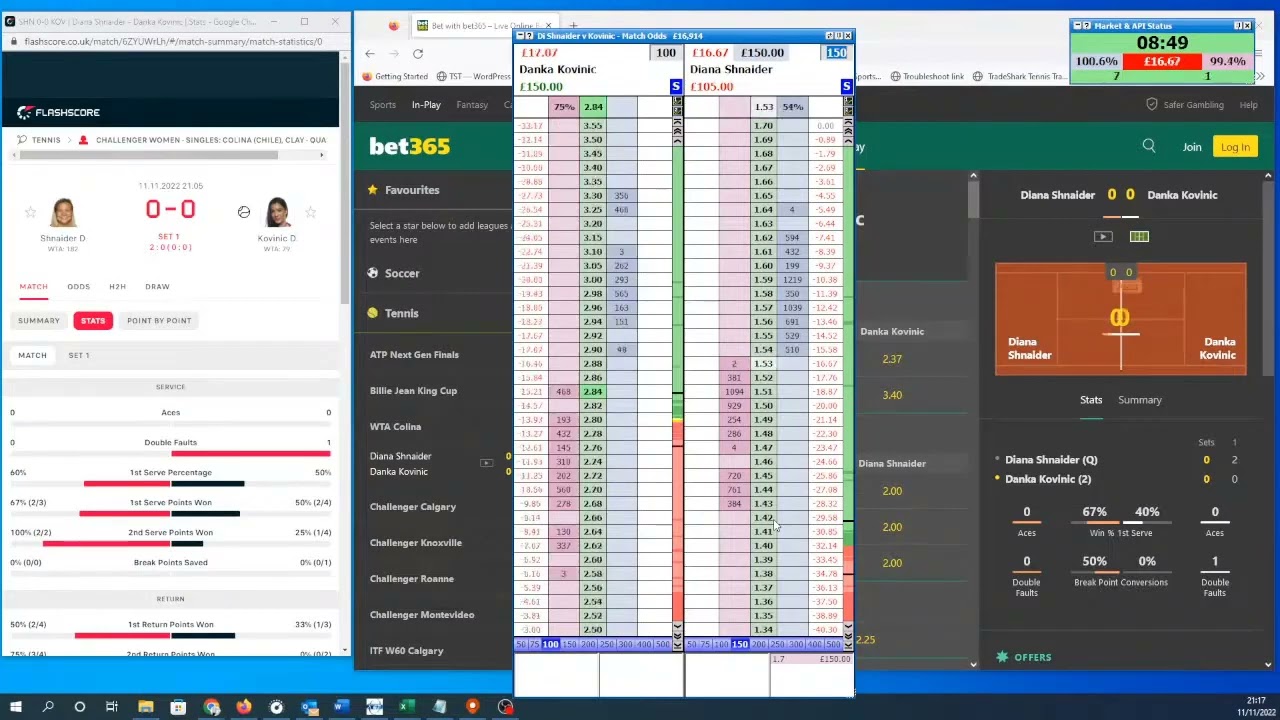Open POINT BY POINT tab on Flashscore
The image size is (1280, 720).
point(159,321)
